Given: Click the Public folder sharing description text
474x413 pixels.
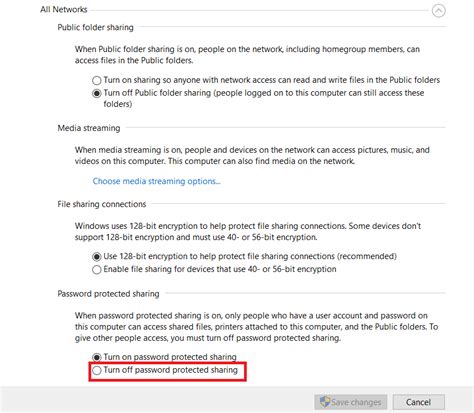Looking at the screenshot, I should tap(247, 55).
